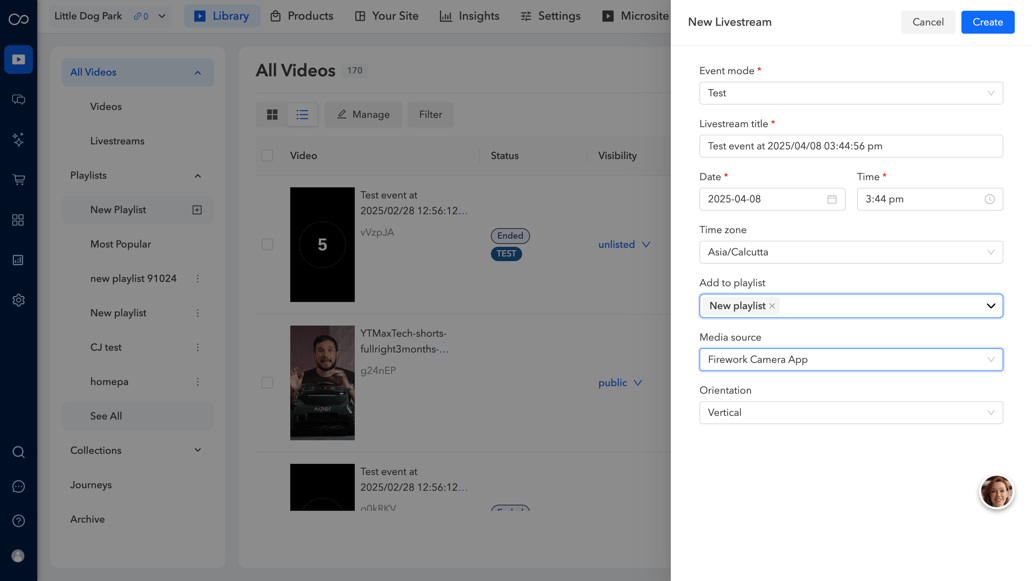Check the select-all checkbox in video list header

point(267,155)
